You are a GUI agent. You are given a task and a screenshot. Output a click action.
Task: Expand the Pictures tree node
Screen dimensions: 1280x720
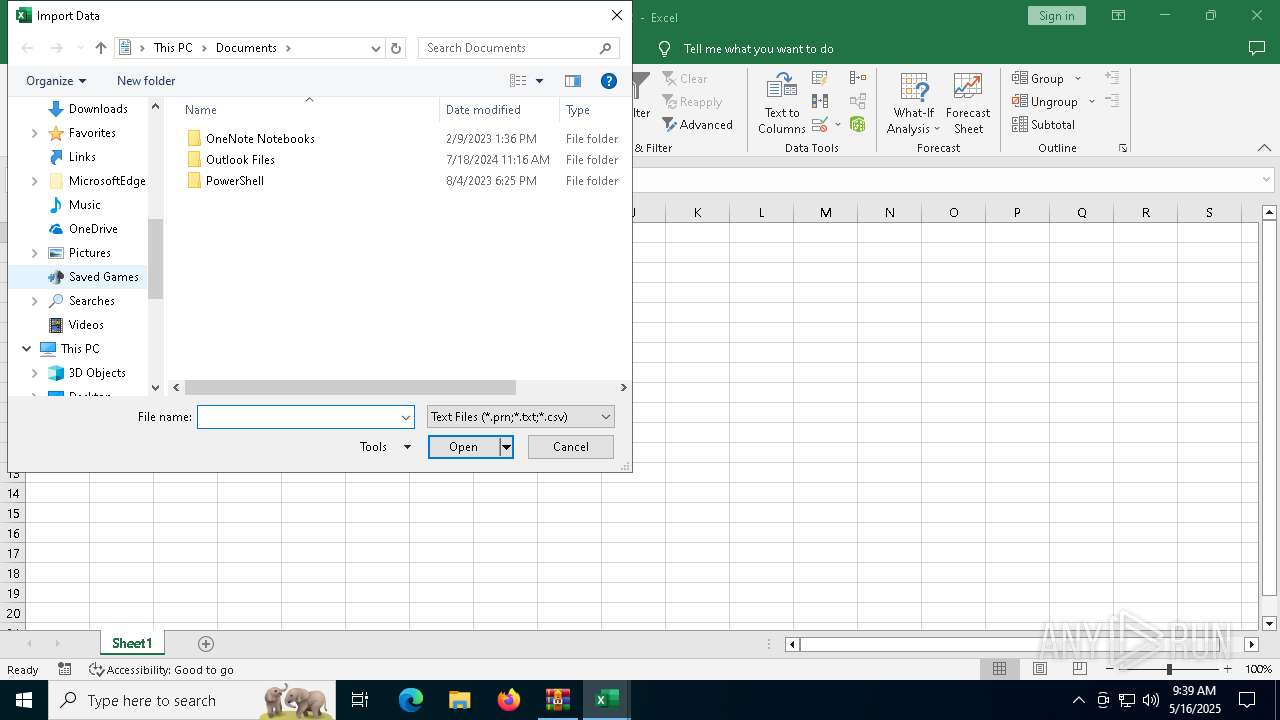tap(35, 253)
